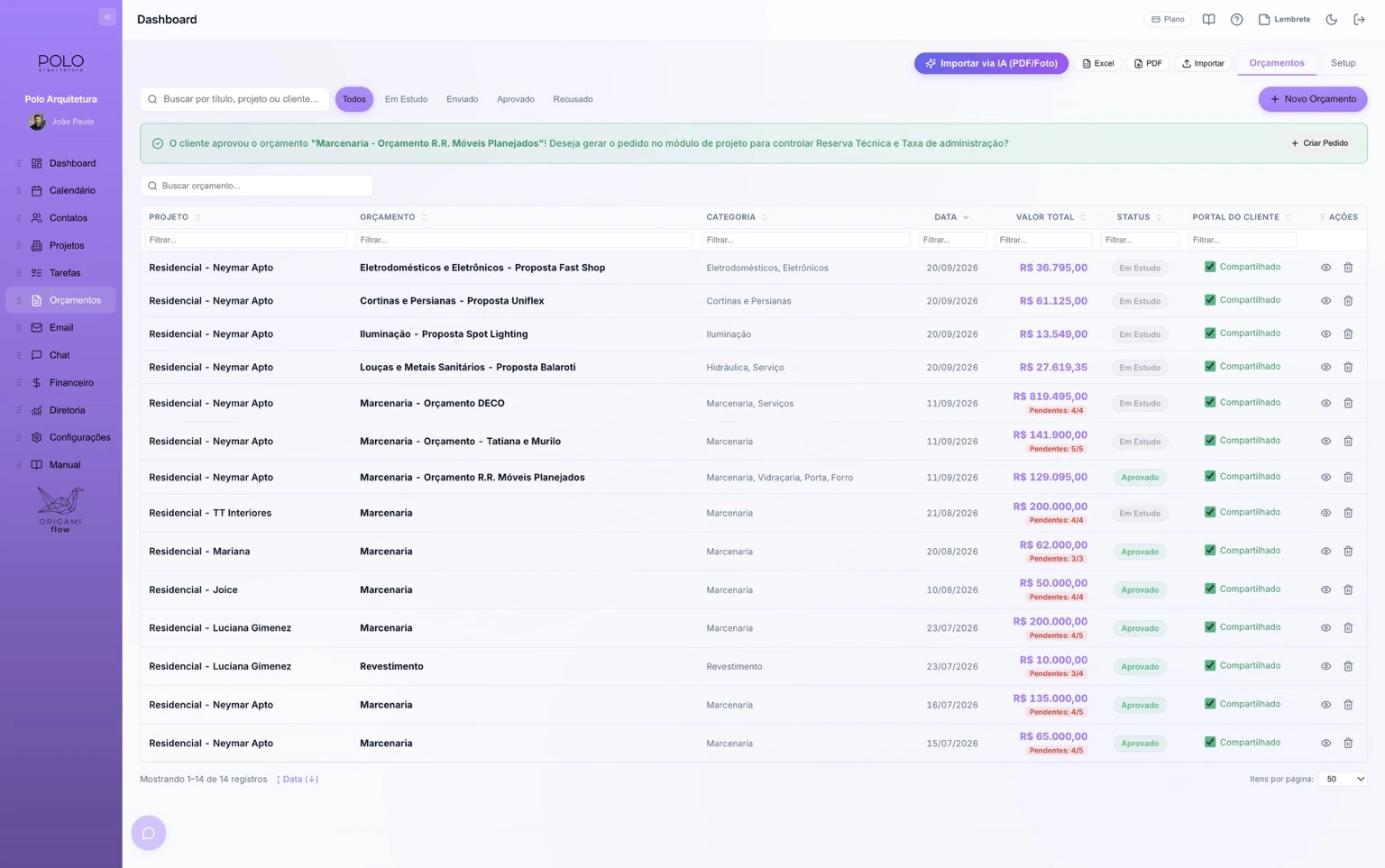
Task: Open the Calendário sidebar item
Action: click(x=61, y=191)
